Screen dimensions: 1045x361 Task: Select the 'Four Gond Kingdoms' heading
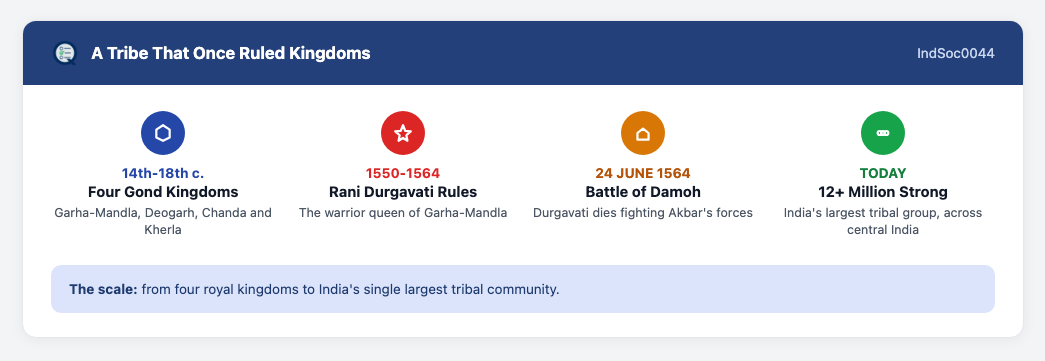[163, 192]
